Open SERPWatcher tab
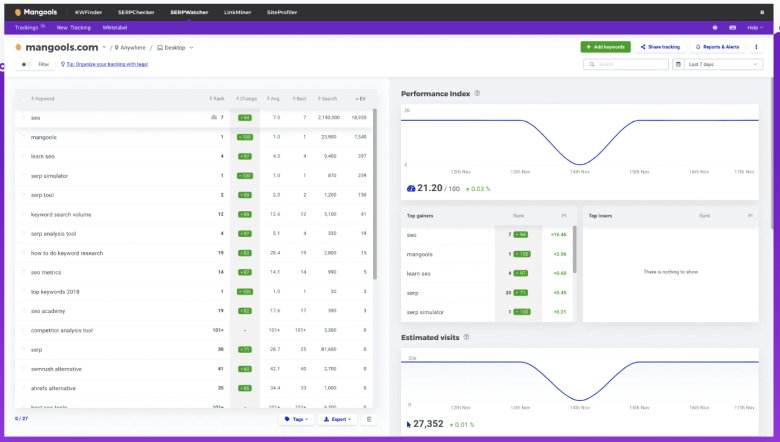 click(x=189, y=12)
